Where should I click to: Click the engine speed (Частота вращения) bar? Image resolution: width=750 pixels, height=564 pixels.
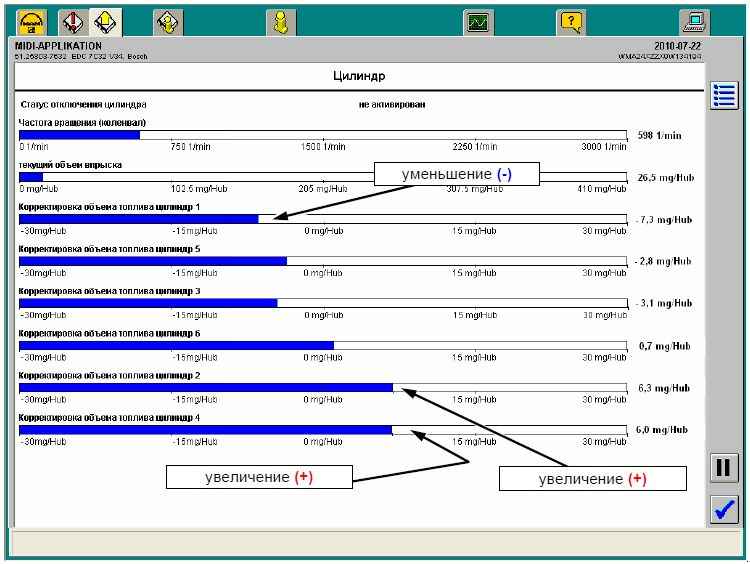pos(323,134)
